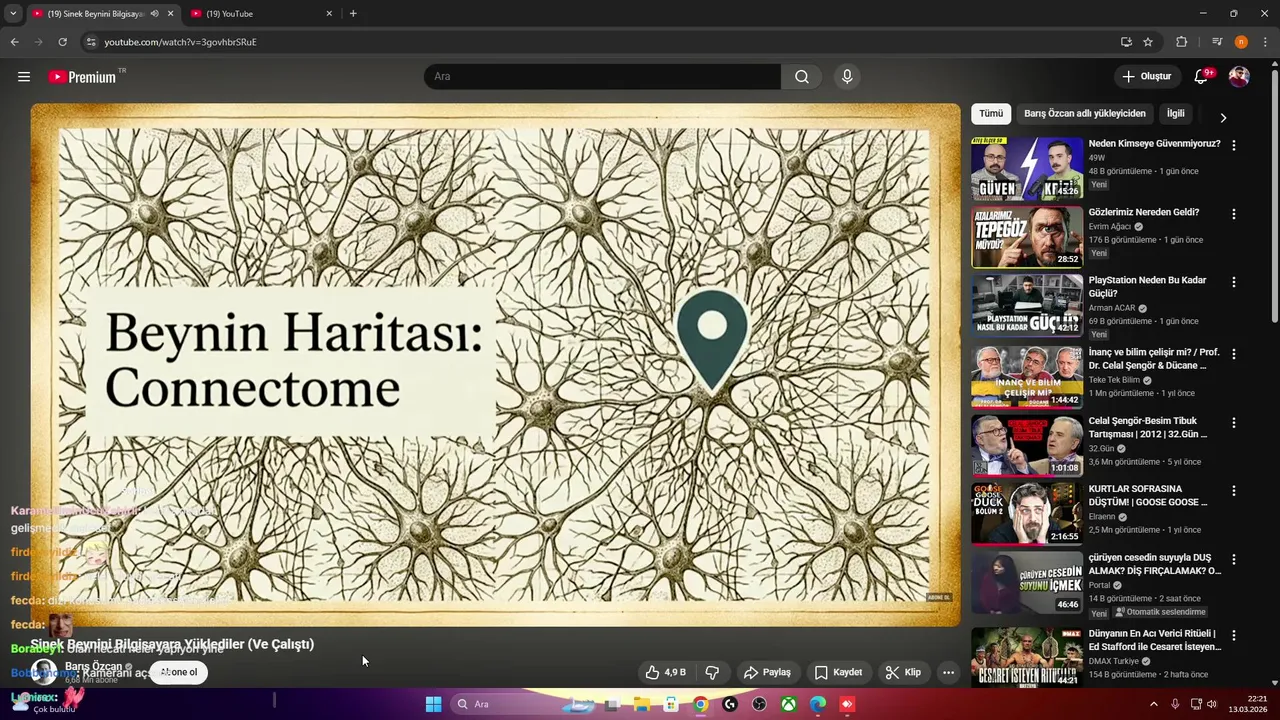The height and width of the screenshot is (720, 1280).
Task: Select the 'Tümü' filter chip
Action: [x=991, y=114]
